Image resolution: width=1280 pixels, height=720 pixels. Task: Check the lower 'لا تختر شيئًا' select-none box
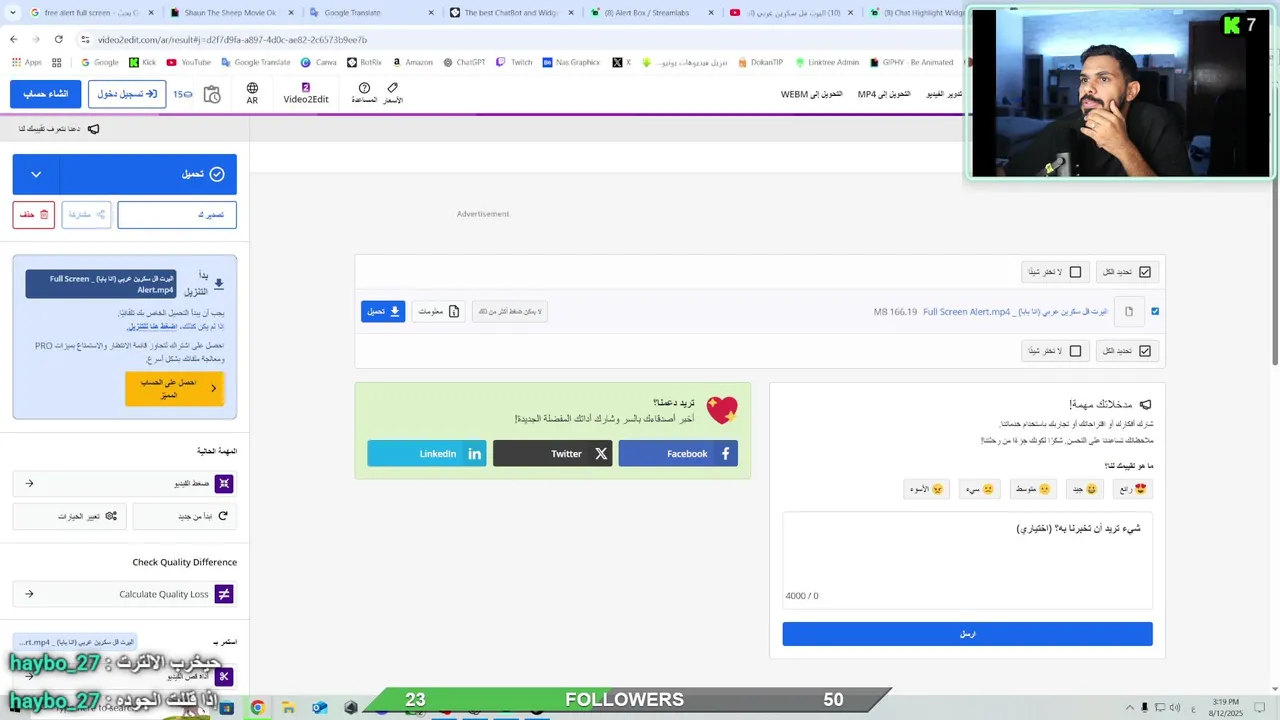click(1076, 351)
